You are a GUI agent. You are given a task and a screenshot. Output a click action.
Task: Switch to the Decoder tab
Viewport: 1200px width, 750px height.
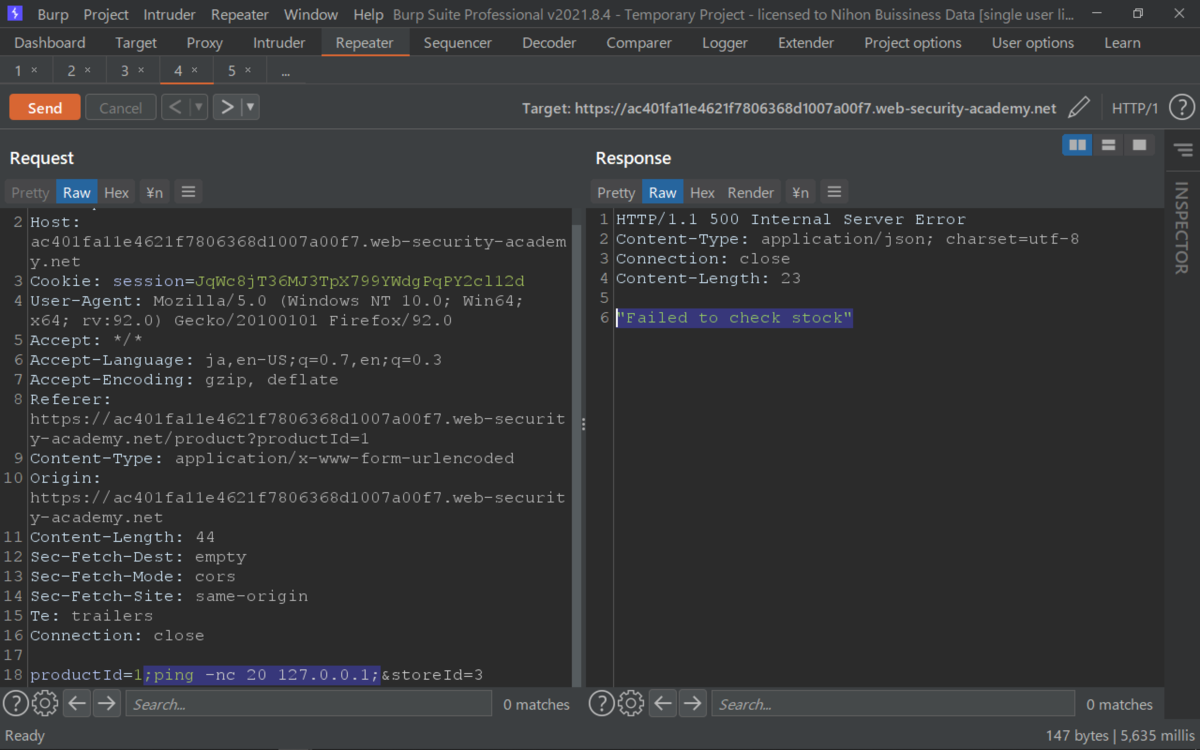pyautogui.click(x=549, y=43)
